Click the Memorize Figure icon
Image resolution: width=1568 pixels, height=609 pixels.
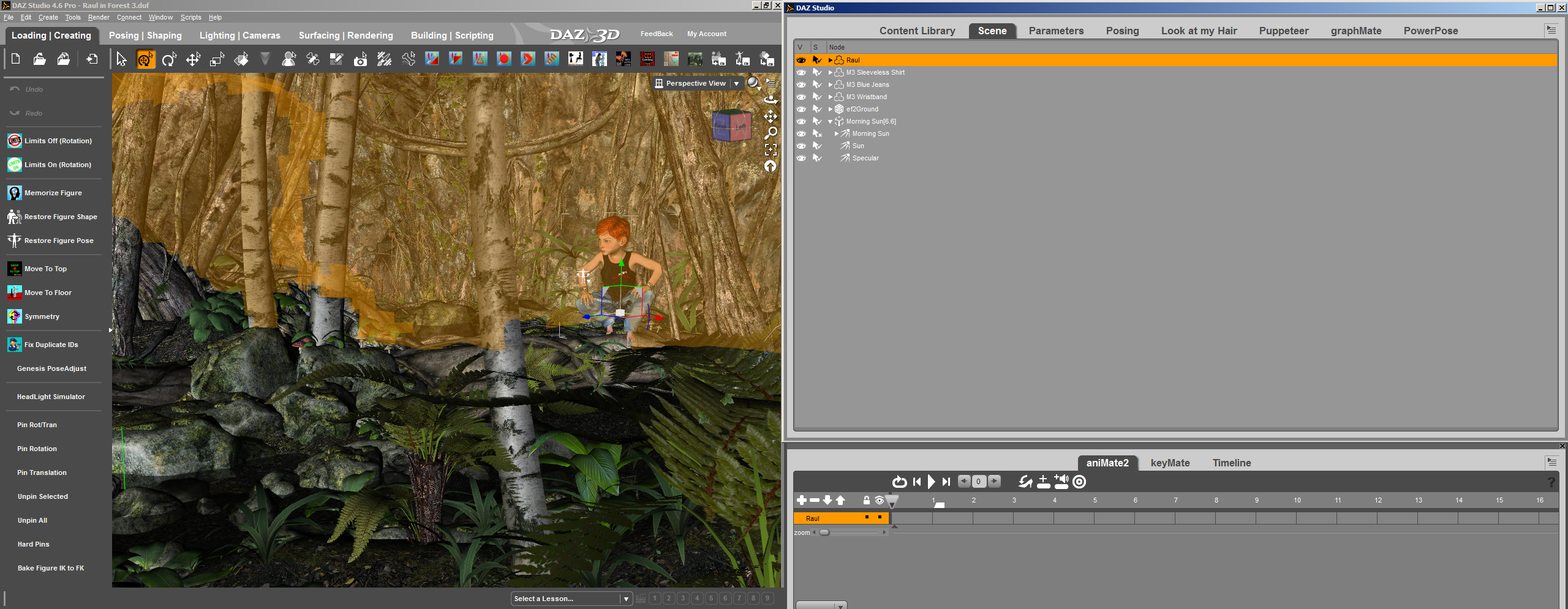15,193
